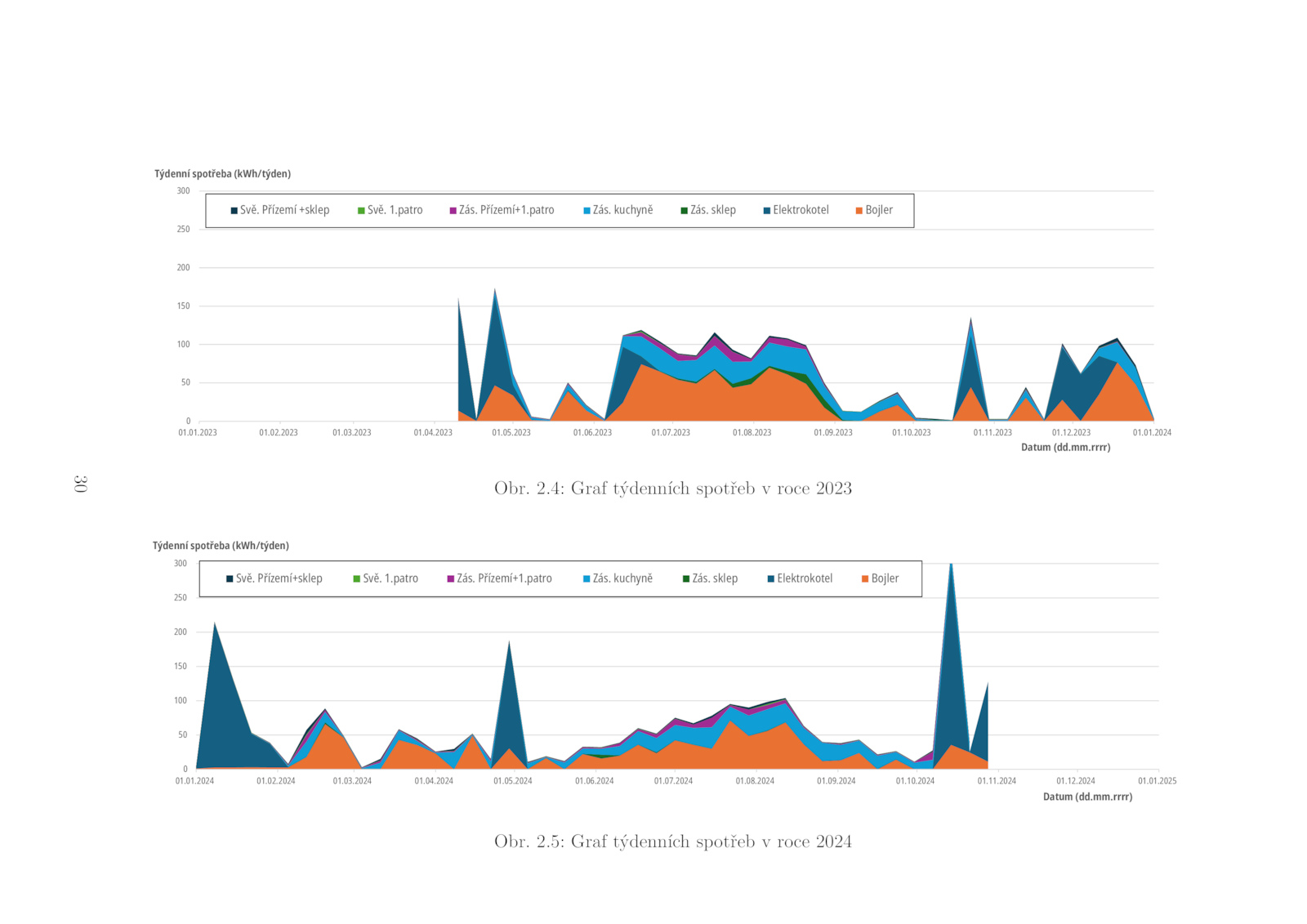
Task: Select Zás. kuchyně legend marker in 2023 chart
Action: pos(587,211)
